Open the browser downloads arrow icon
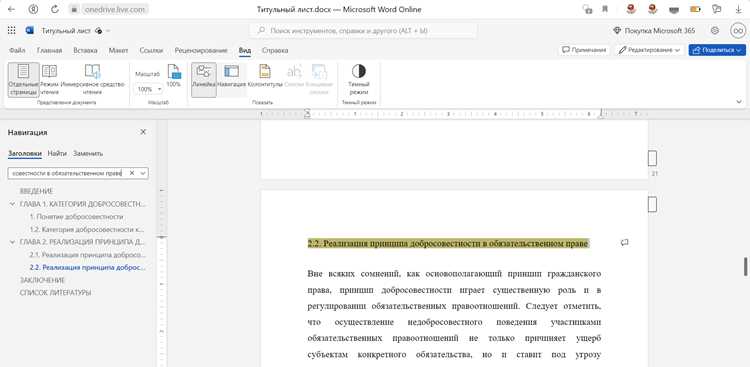Viewport: 750px width, 367px height. (x=739, y=9)
